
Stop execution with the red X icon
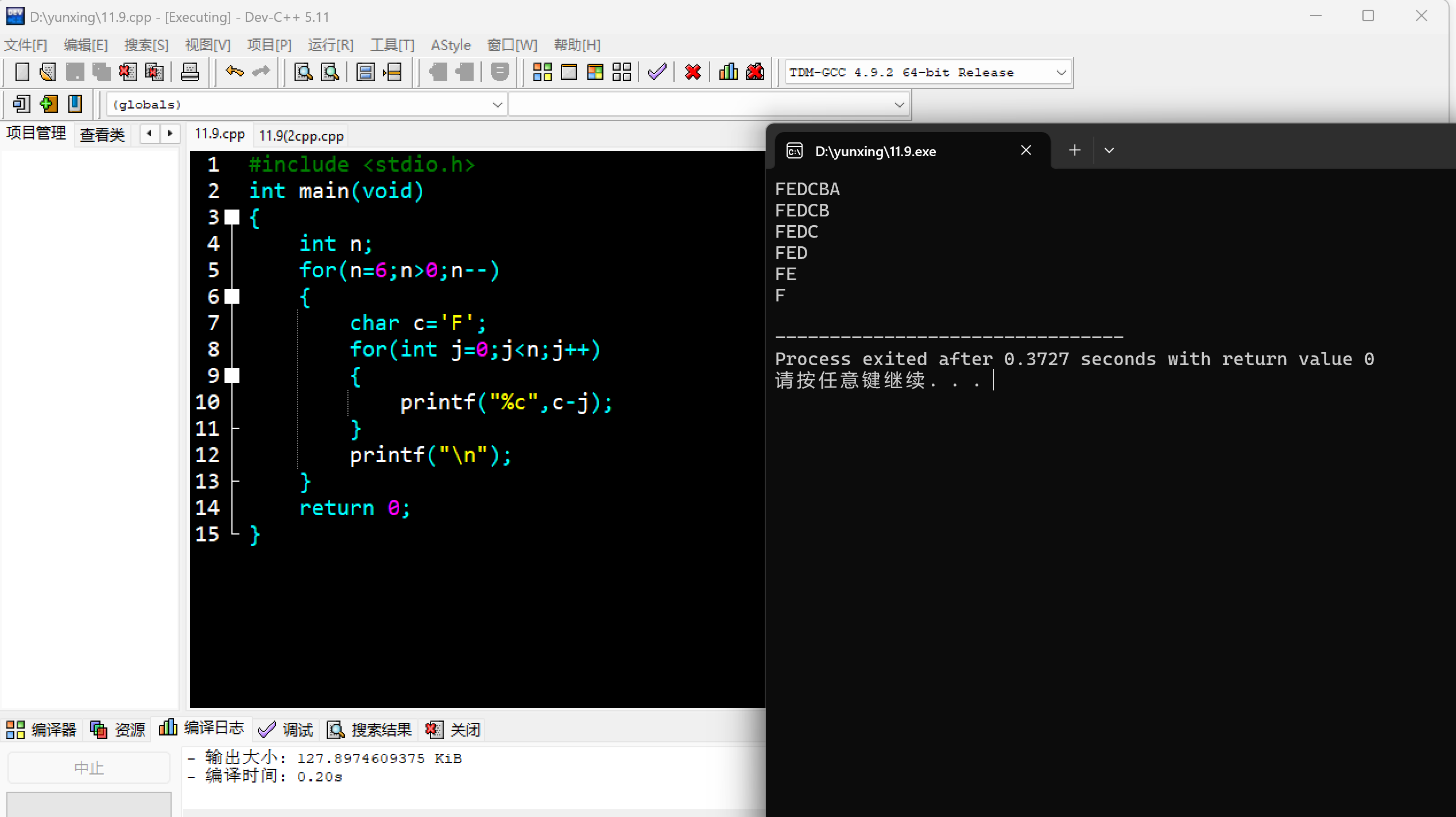click(x=693, y=72)
